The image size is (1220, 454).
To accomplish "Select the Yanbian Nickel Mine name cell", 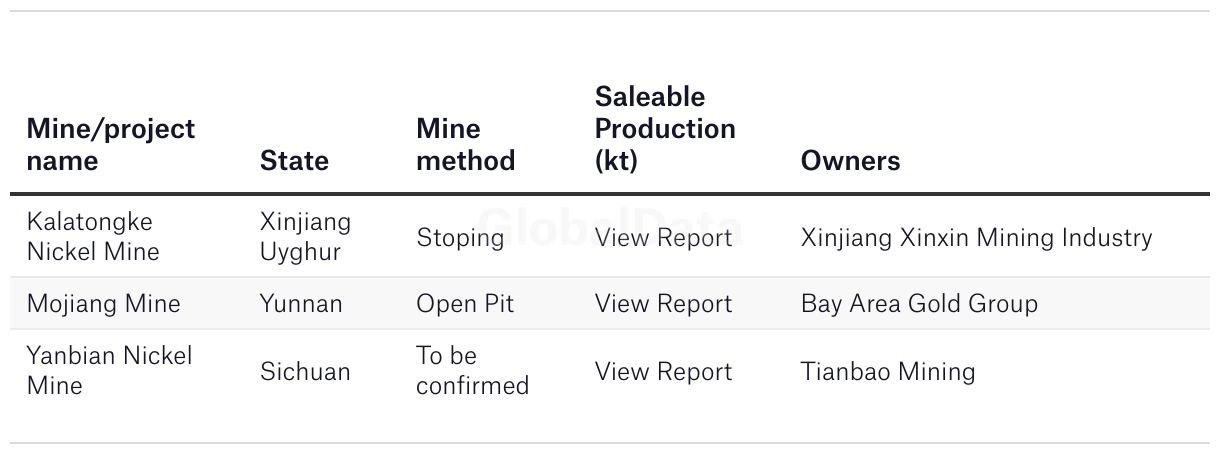I will (110, 371).
